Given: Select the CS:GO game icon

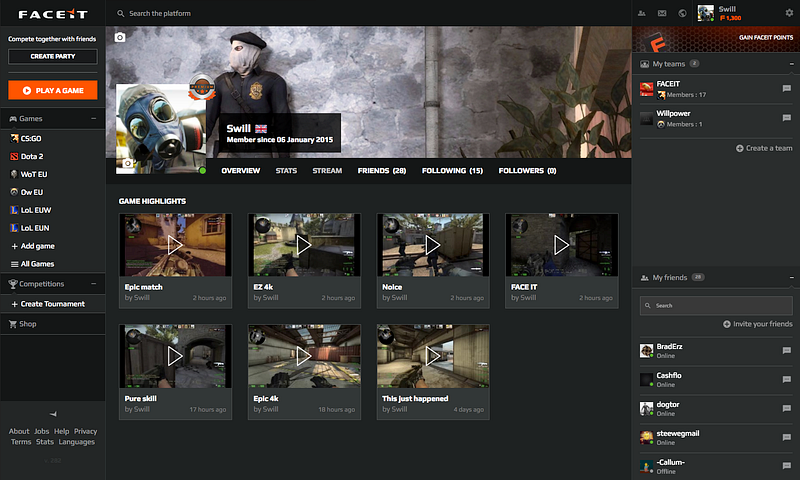Looking at the screenshot, I should (x=14, y=138).
